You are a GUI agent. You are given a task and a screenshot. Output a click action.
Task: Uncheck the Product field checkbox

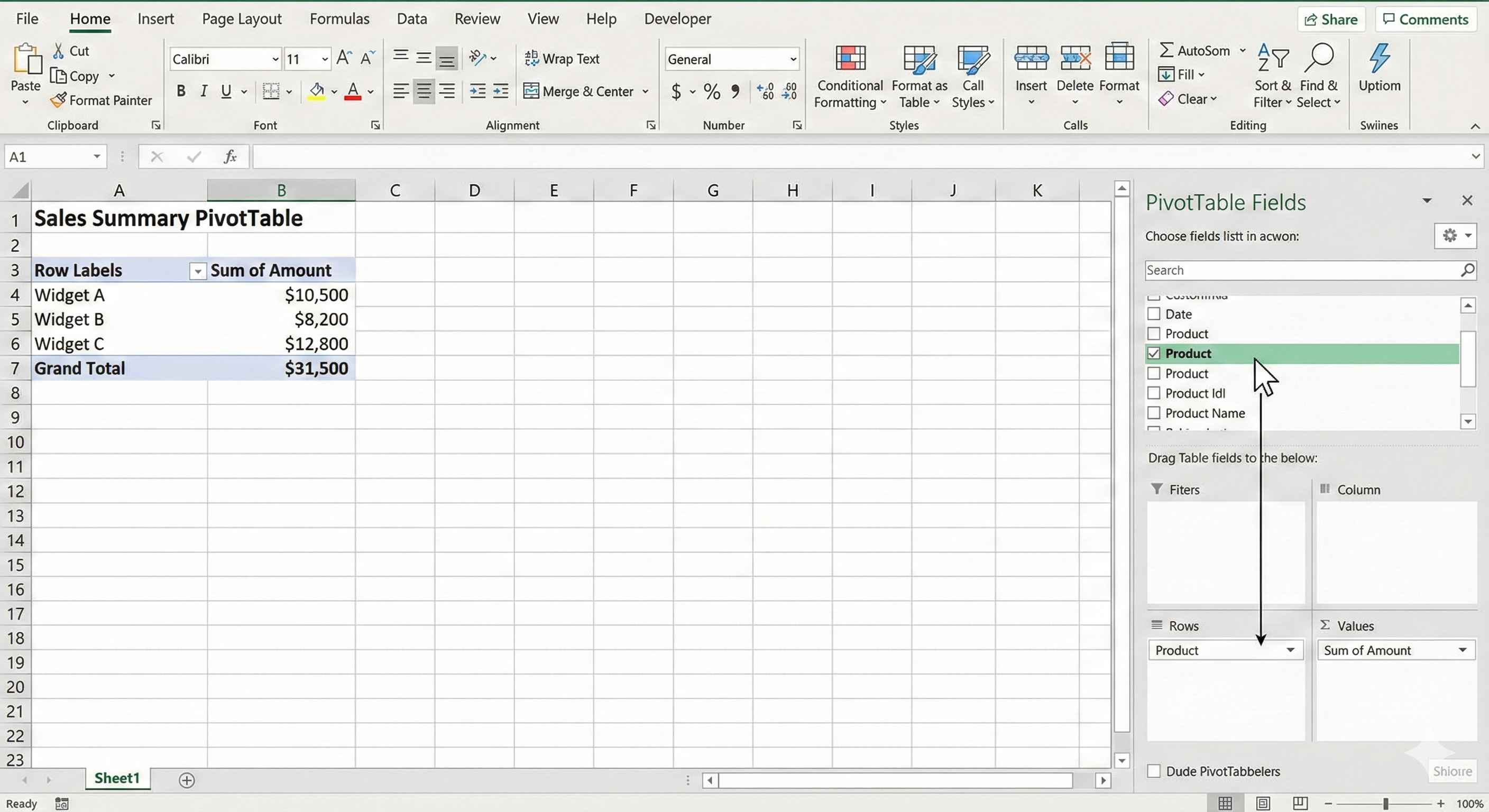click(x=1154, y=353)
